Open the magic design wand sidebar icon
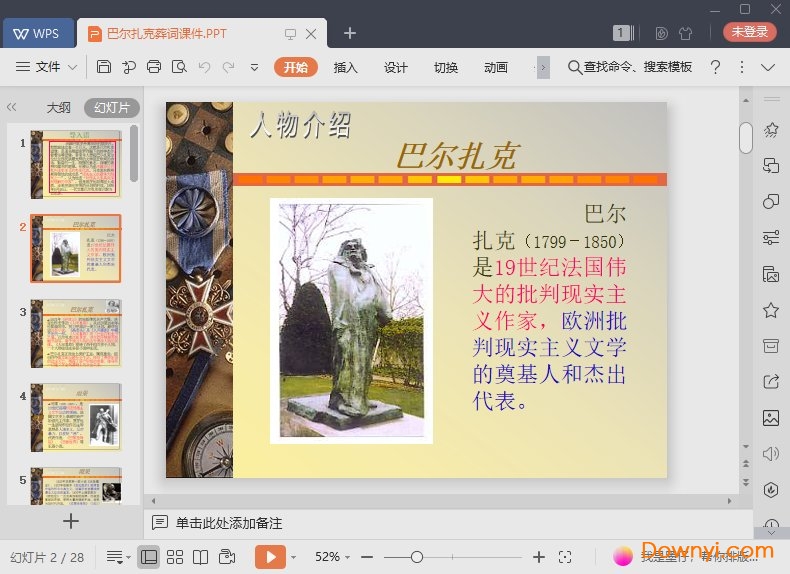The image size is (790, 574). 771,130
